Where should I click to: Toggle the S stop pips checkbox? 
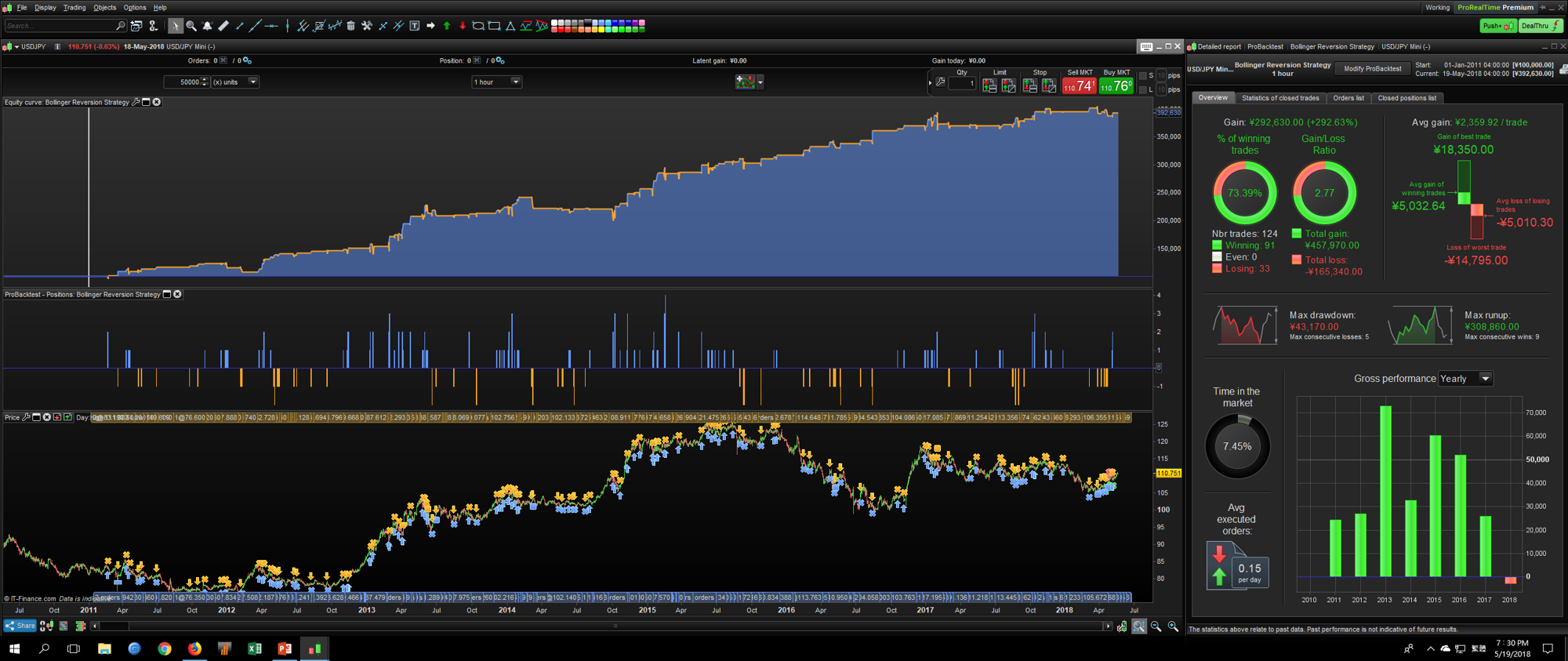1142,76
